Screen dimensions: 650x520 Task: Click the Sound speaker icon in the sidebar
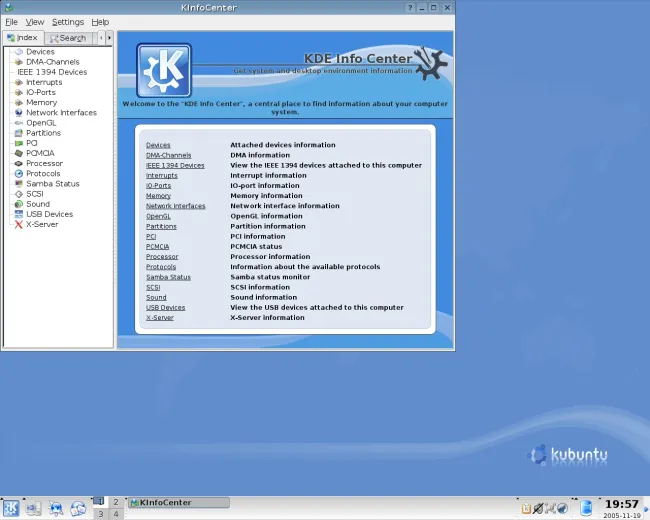click(19, 204)
